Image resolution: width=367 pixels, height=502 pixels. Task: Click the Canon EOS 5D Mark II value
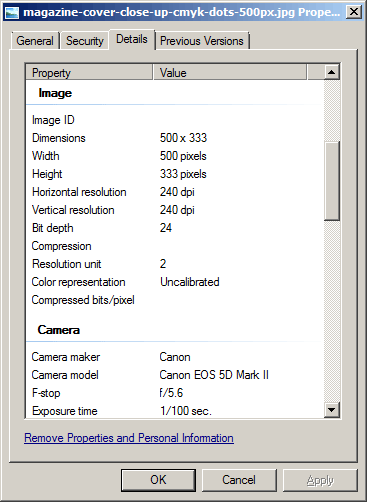click(214, 375)
